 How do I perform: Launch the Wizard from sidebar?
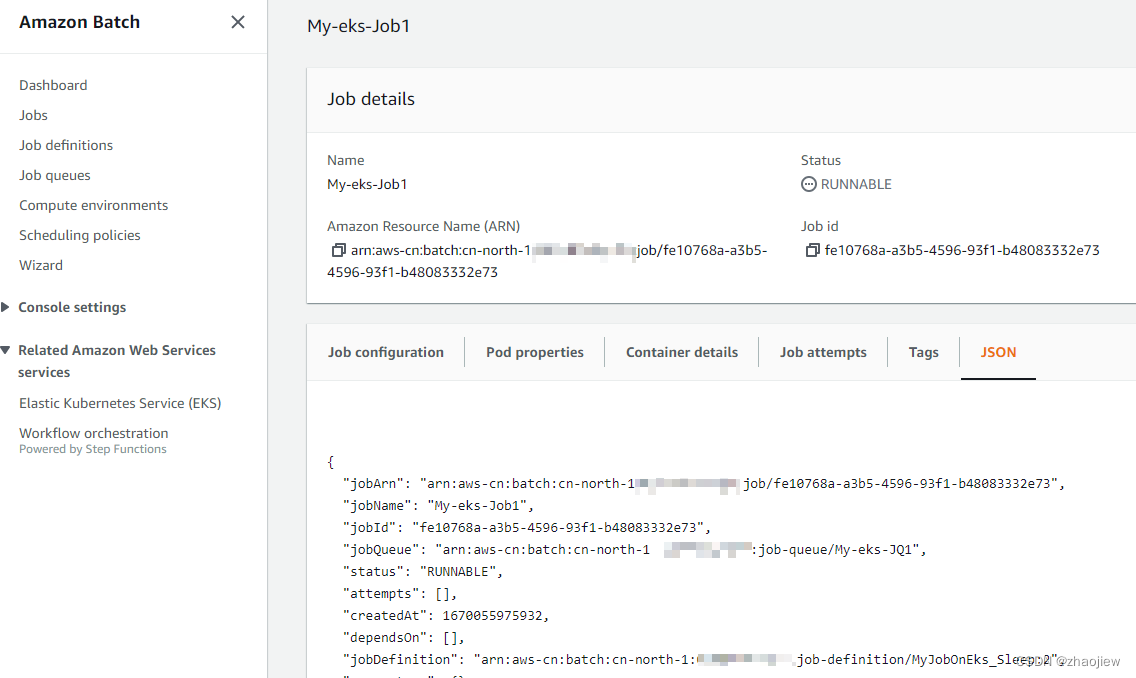tap(41, 265)
